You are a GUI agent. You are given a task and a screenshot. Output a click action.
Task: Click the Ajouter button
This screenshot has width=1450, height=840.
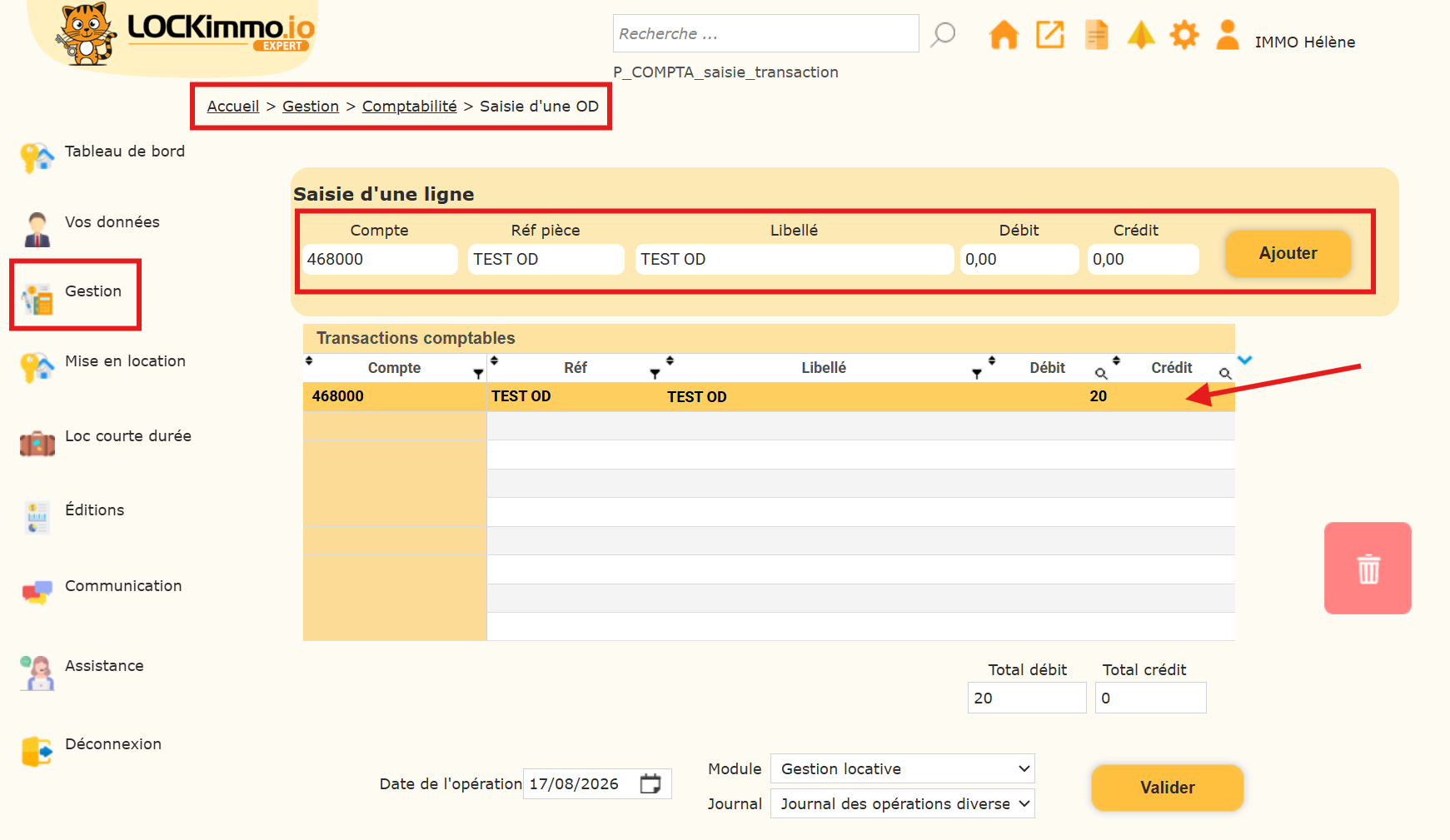pos(1288,253)
